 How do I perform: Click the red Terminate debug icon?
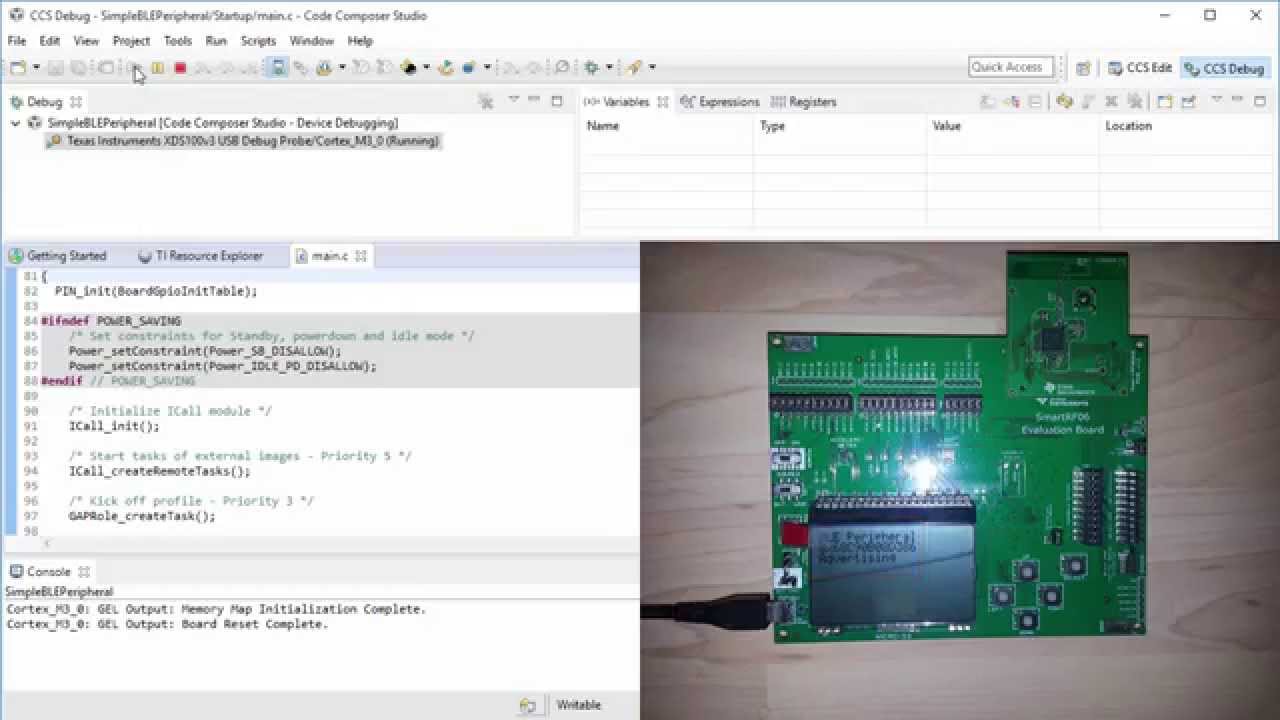coord(180,67)
